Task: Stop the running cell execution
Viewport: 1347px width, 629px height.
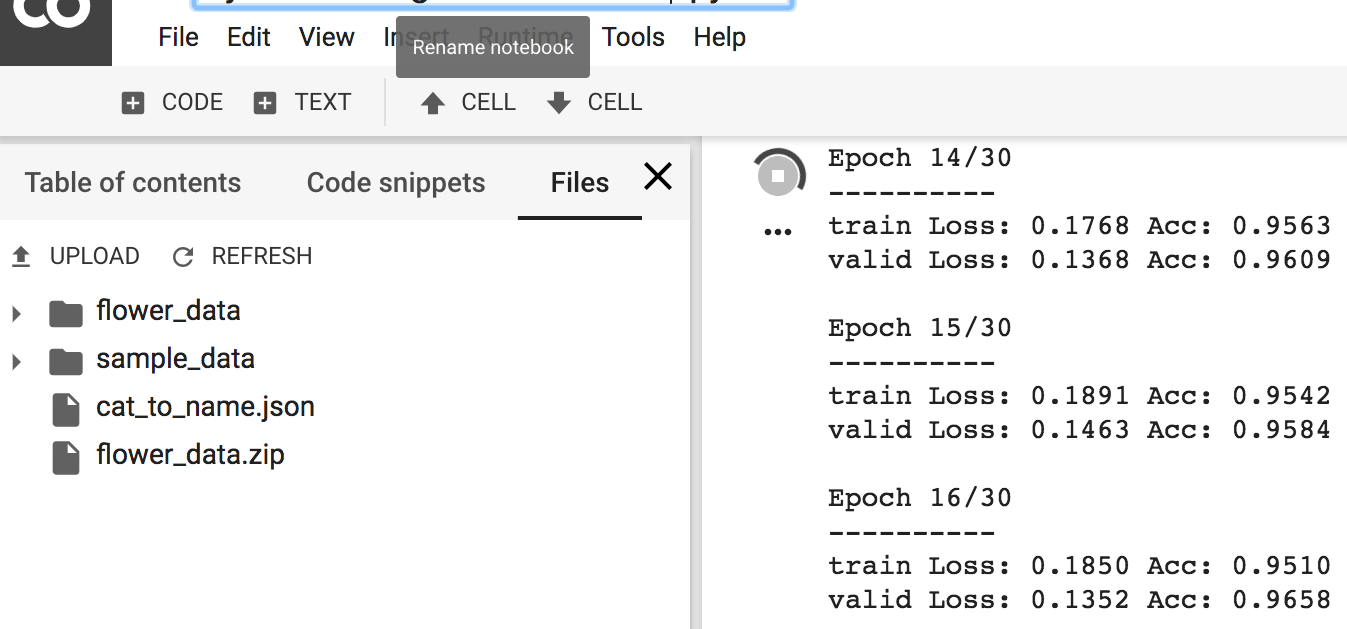Action: click(x=779, y=176)
